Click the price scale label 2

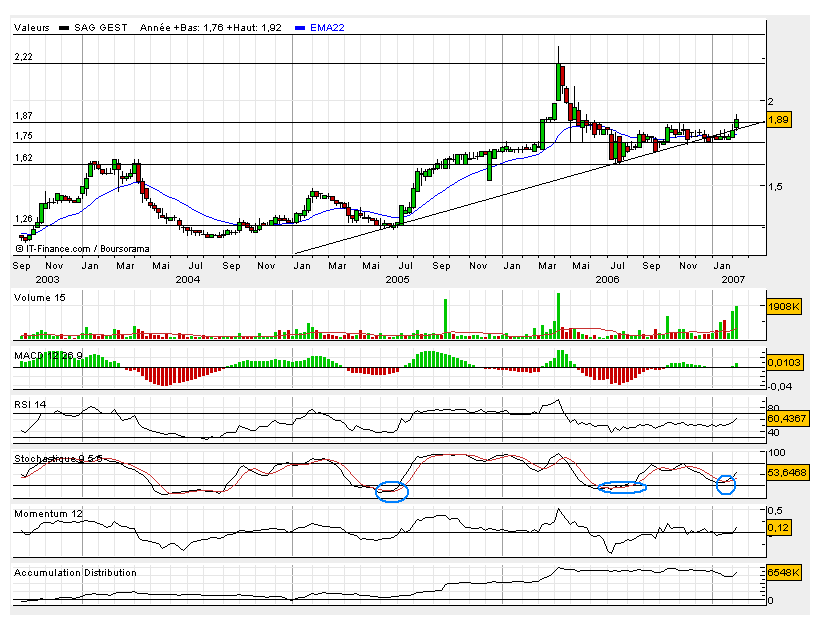pos(770,101)
